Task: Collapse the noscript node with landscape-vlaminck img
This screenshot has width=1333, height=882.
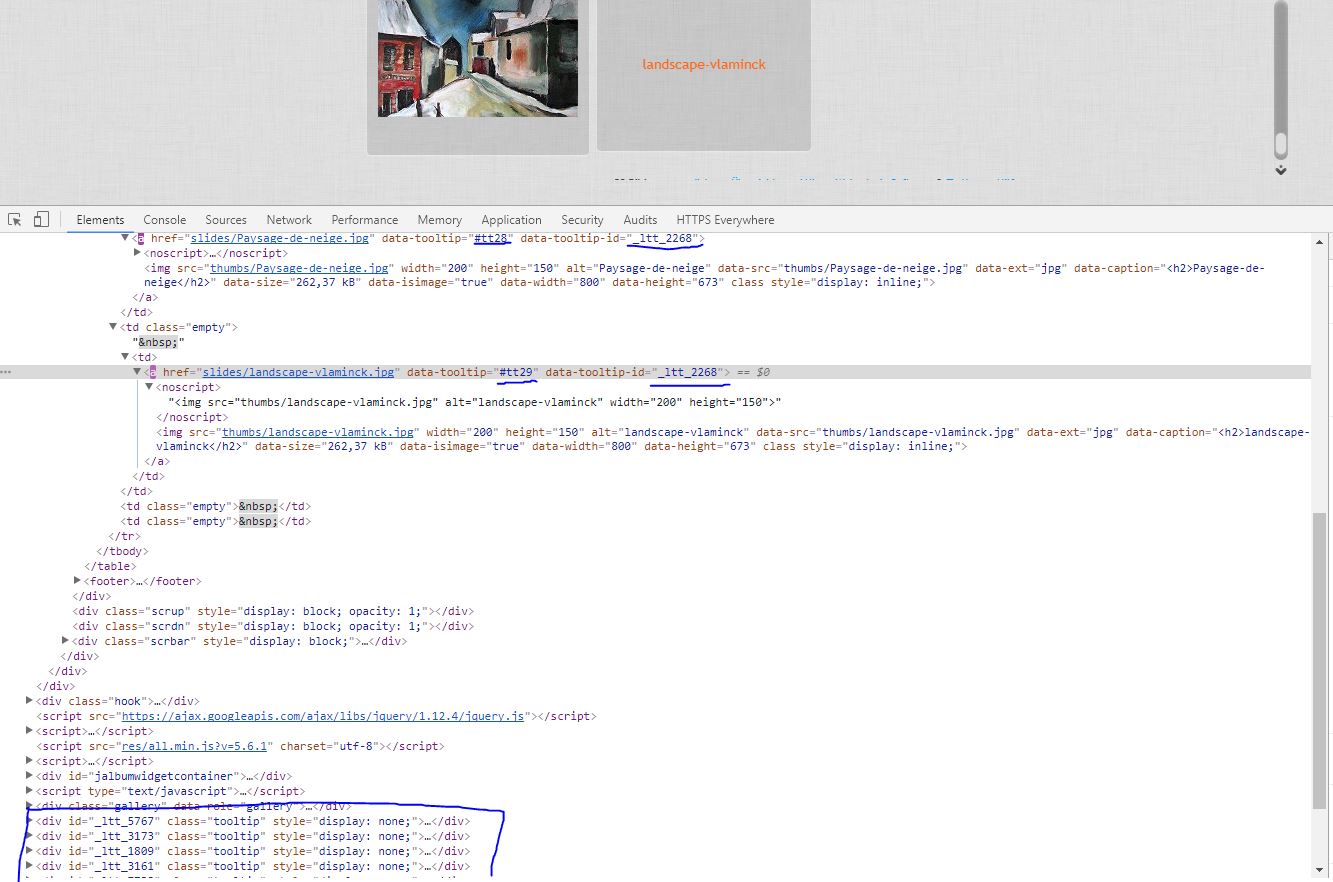Action: point(150,387)
